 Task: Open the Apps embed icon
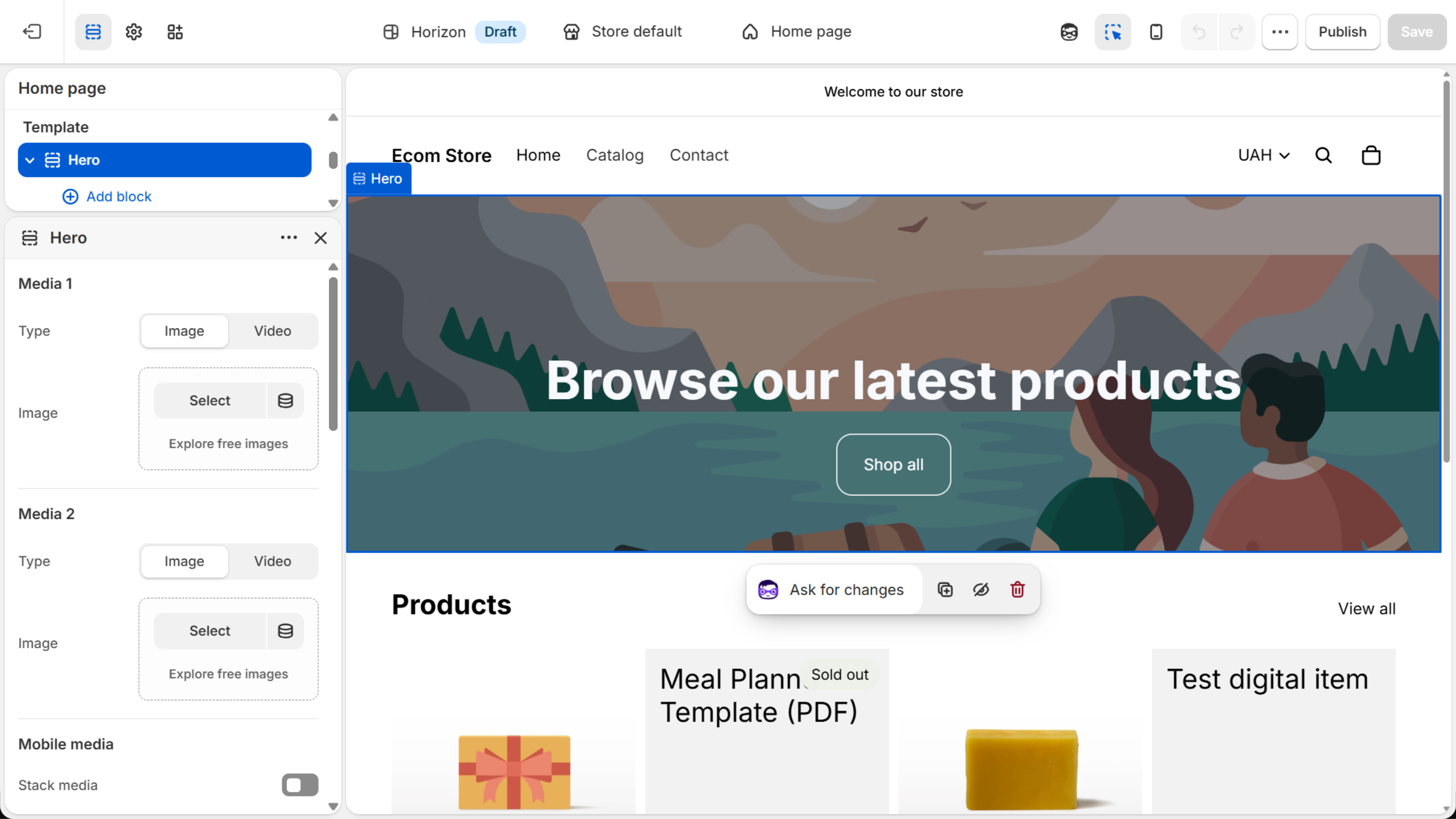click(175, 32)
